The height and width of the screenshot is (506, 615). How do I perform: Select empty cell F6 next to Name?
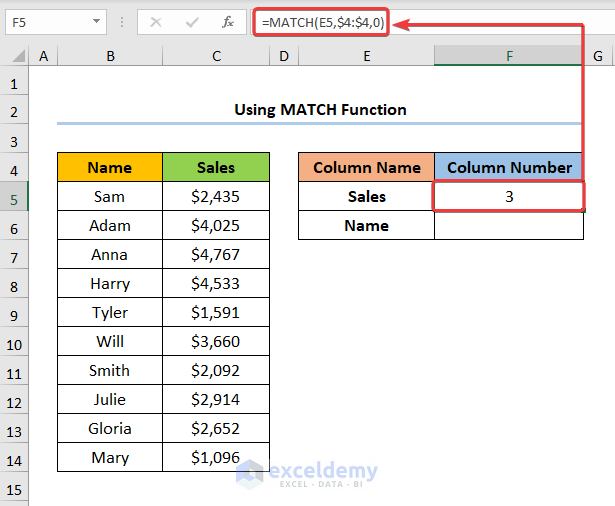[x=509, y=226]
